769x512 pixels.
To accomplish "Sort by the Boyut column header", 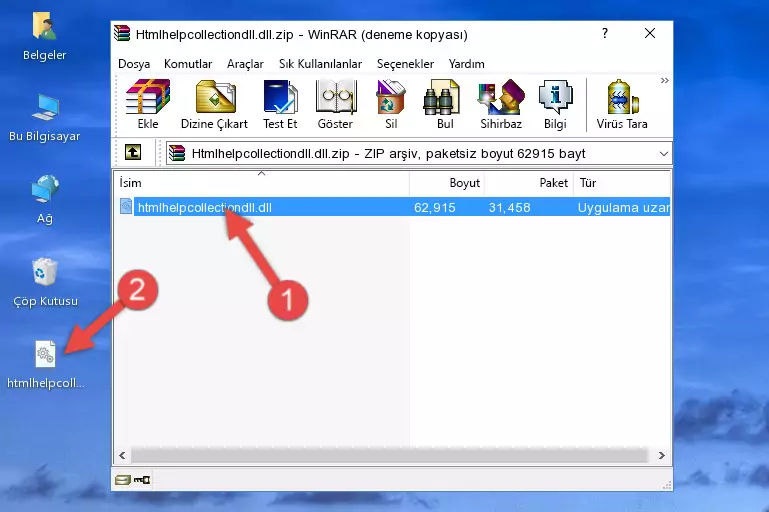I will click(x=447, y=183).
